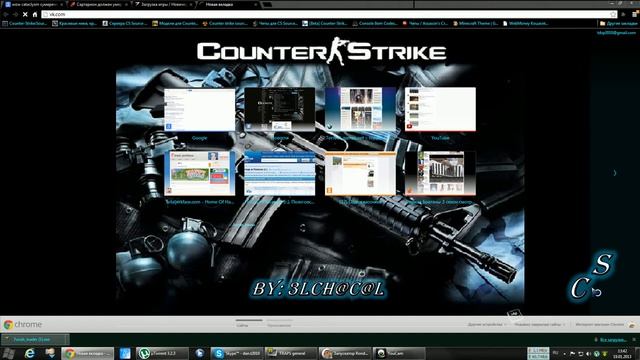640x360 pixels.
Task: Open the [Beta] Counter Strike bookmark
Action: [325, 24]
